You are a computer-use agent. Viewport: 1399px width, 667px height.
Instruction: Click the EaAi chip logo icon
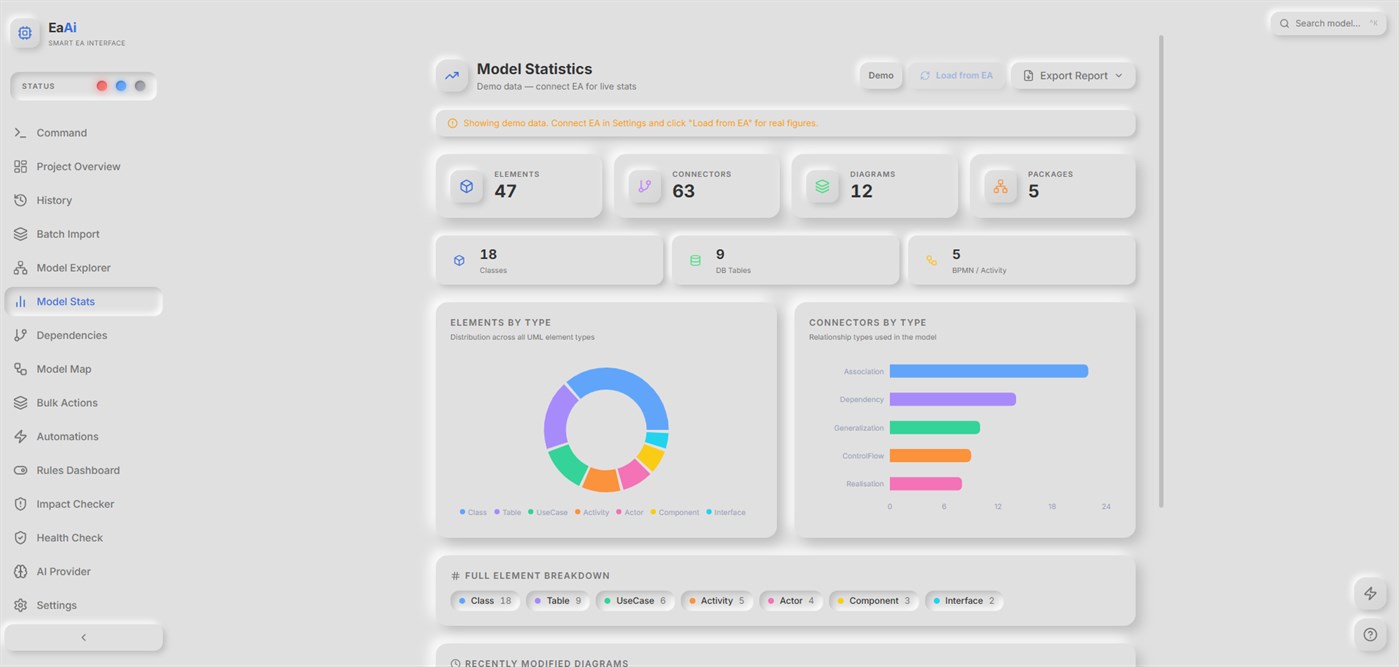(x=25, y=33)
